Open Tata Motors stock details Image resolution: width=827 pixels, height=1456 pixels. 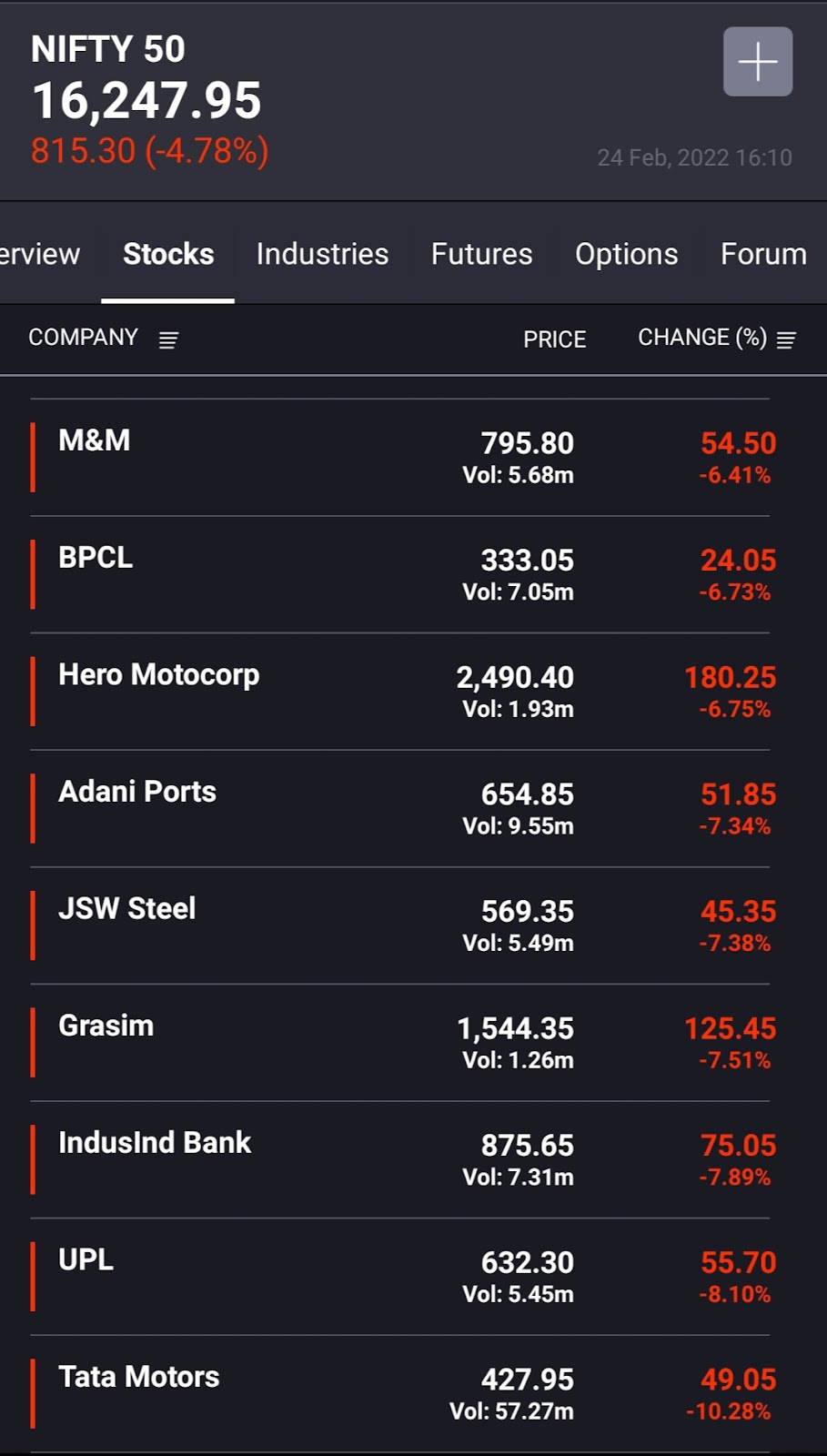click(139, 1377)
